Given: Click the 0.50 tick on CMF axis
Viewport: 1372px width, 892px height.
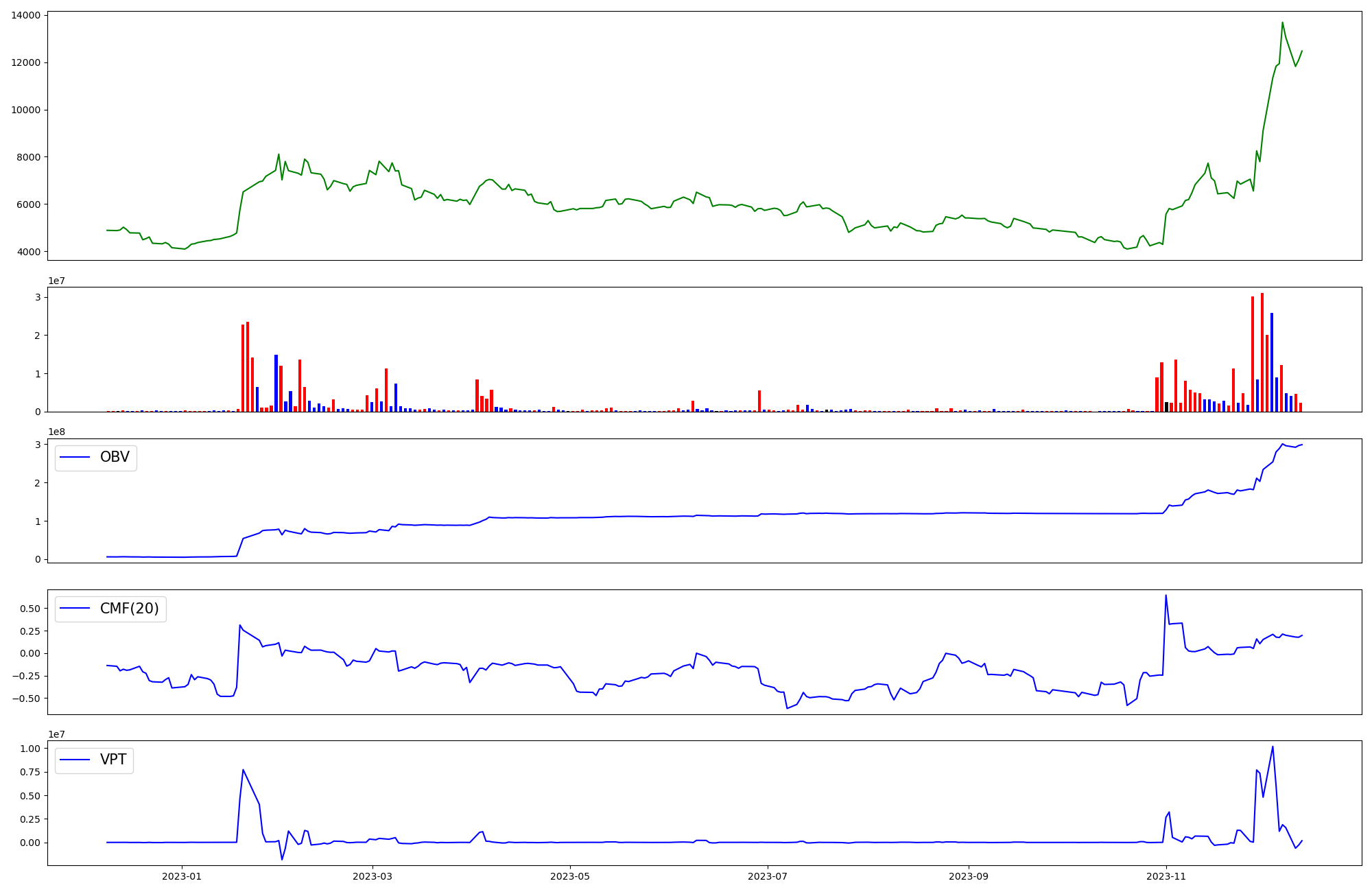Looking at the screenshot, I should (29, 609).
